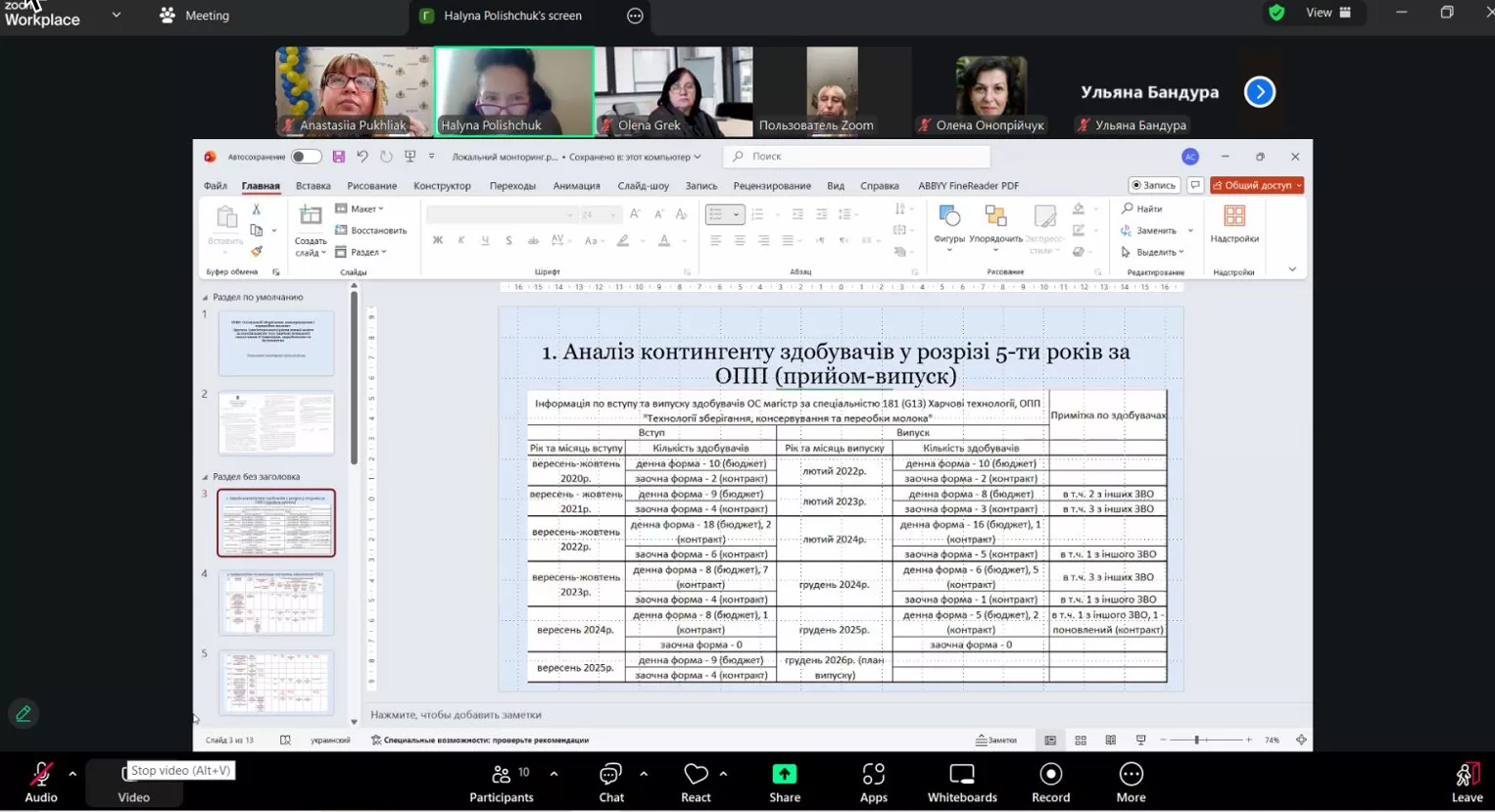Collapse the Раздел по умолчанию section
1495x812 pixels.
(x=205, y=298)
